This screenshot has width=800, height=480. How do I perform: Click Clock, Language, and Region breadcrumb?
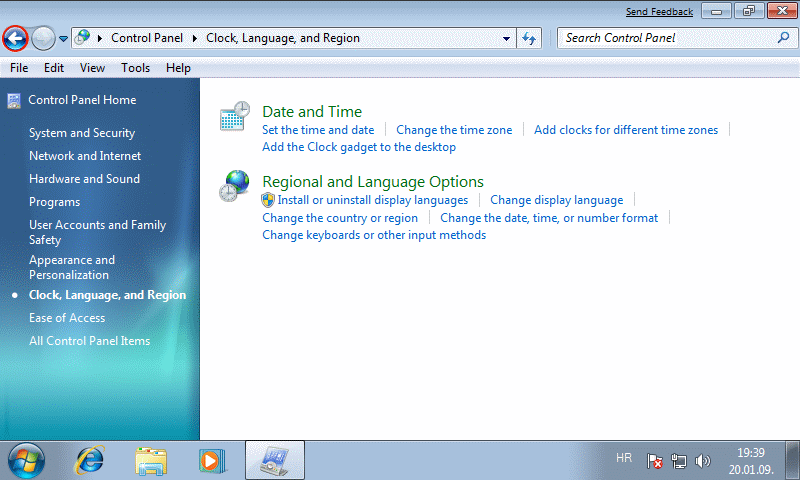[283, 38]
